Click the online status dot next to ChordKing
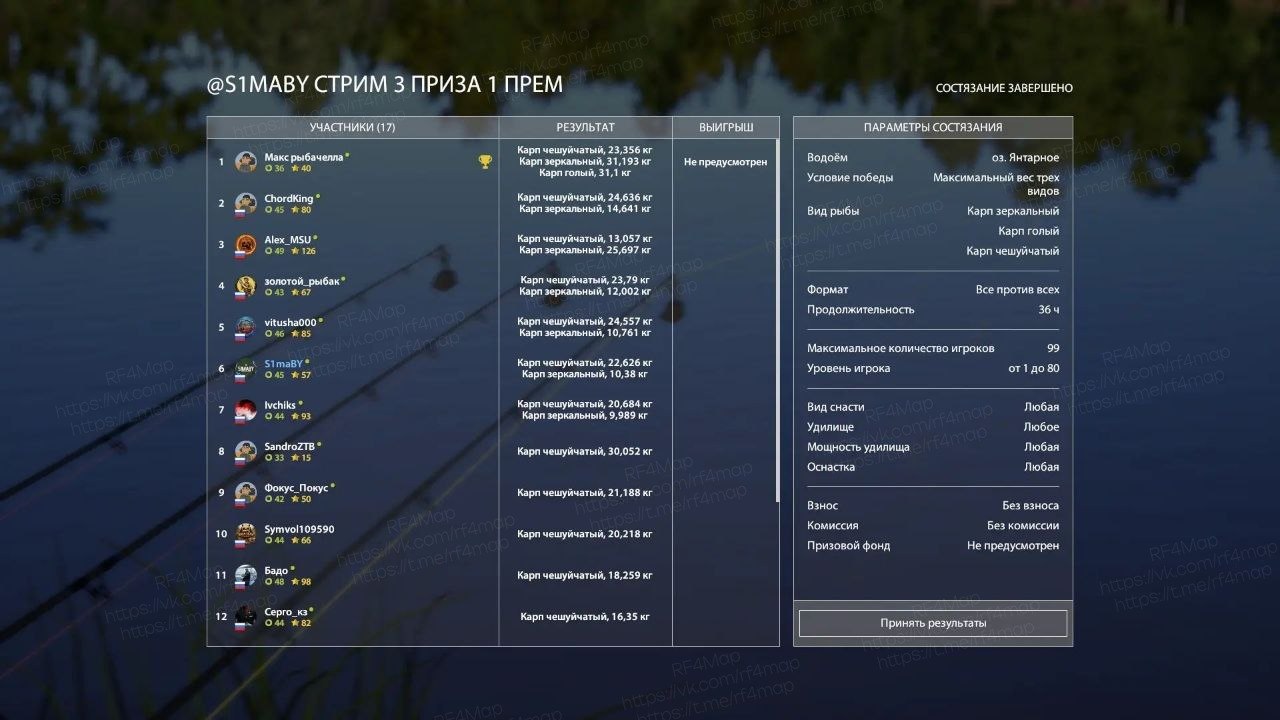This screenshot has width=1280, height=720. [318, 196]
